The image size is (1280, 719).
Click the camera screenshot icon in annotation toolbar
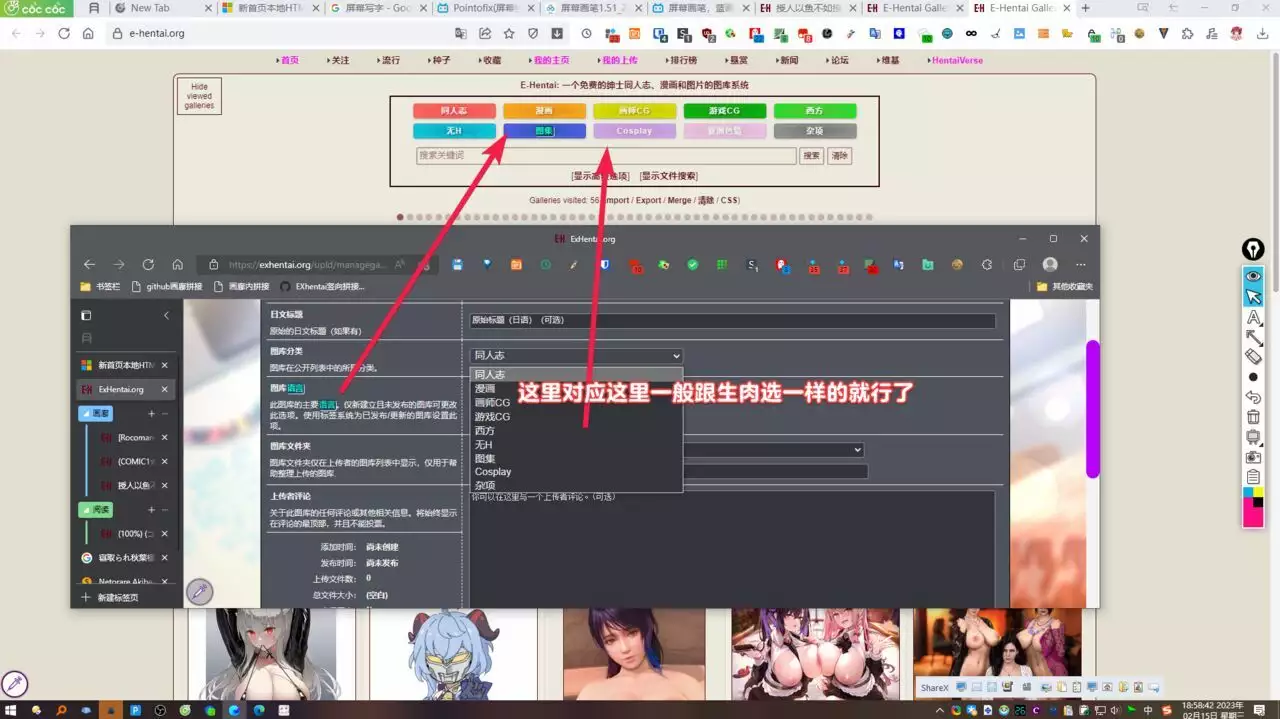1253,457
